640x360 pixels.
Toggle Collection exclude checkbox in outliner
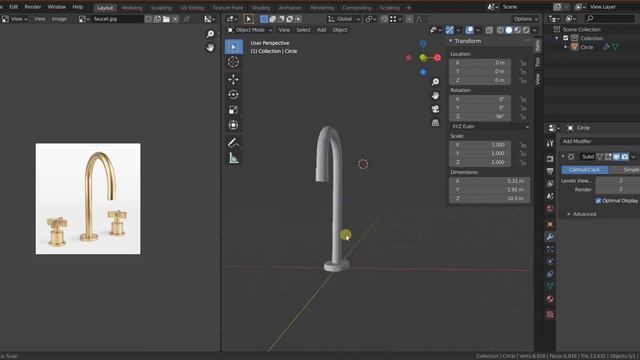(x=566, y=38)
